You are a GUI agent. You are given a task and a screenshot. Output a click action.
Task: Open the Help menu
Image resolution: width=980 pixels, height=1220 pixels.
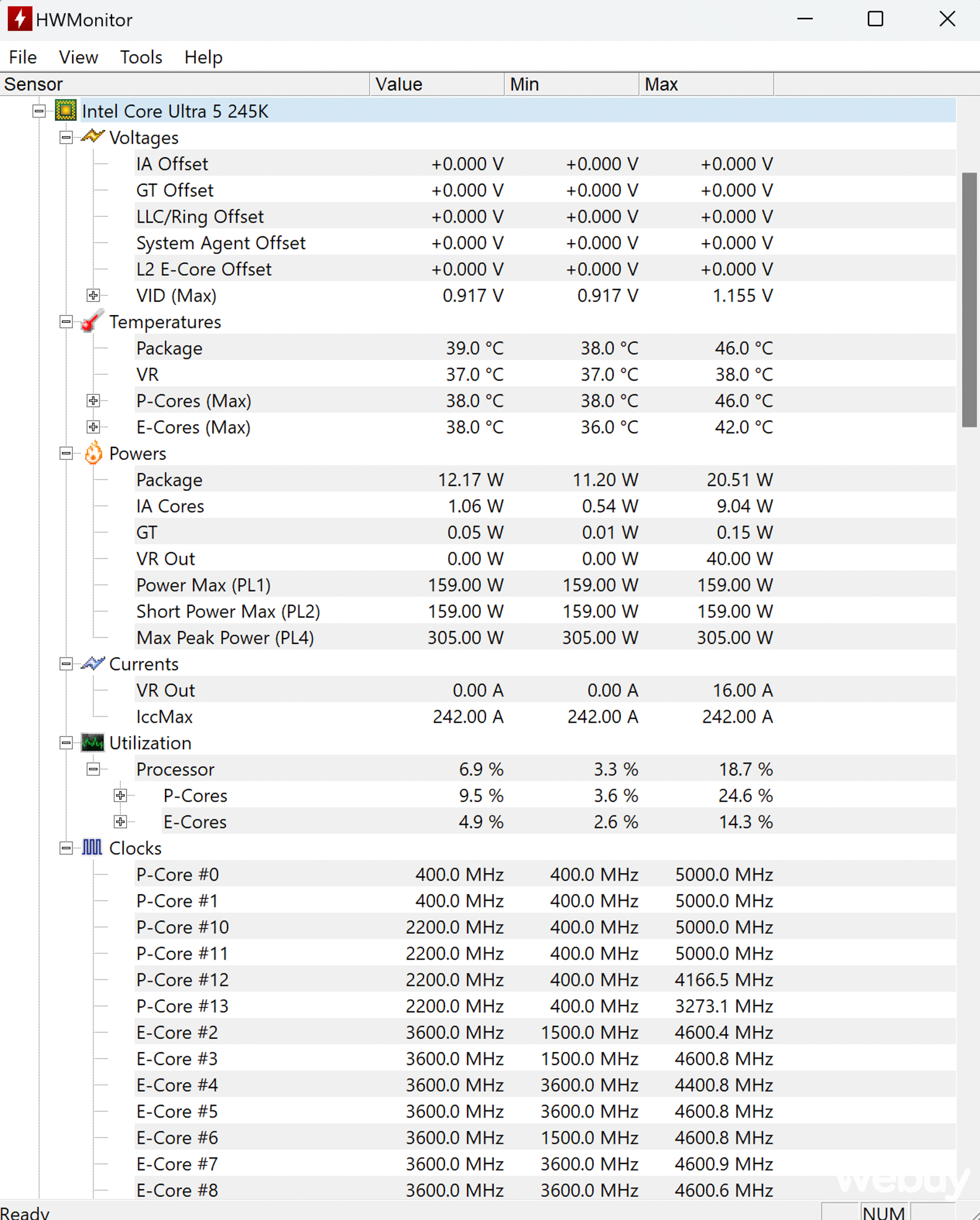(203, 57)
